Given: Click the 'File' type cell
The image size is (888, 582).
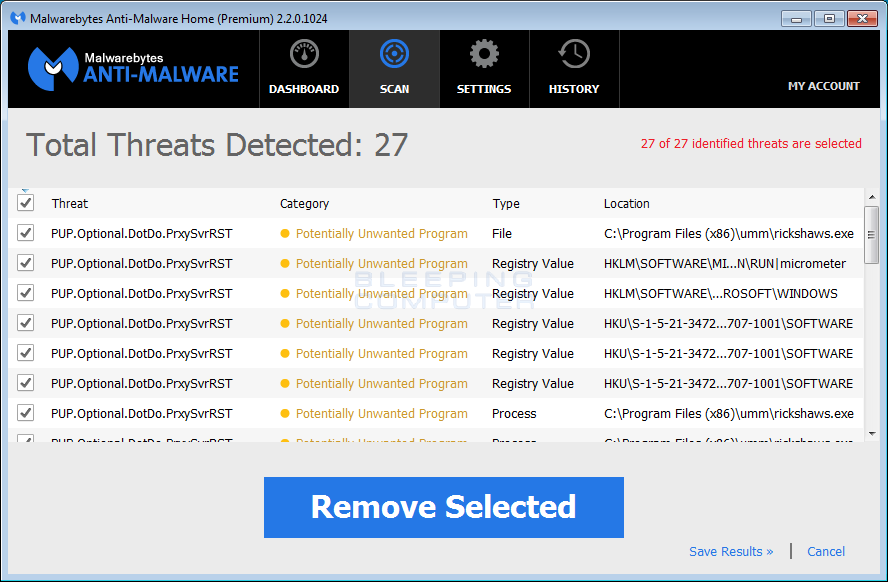Looking at the screenshot, I should tap(502, 233).
